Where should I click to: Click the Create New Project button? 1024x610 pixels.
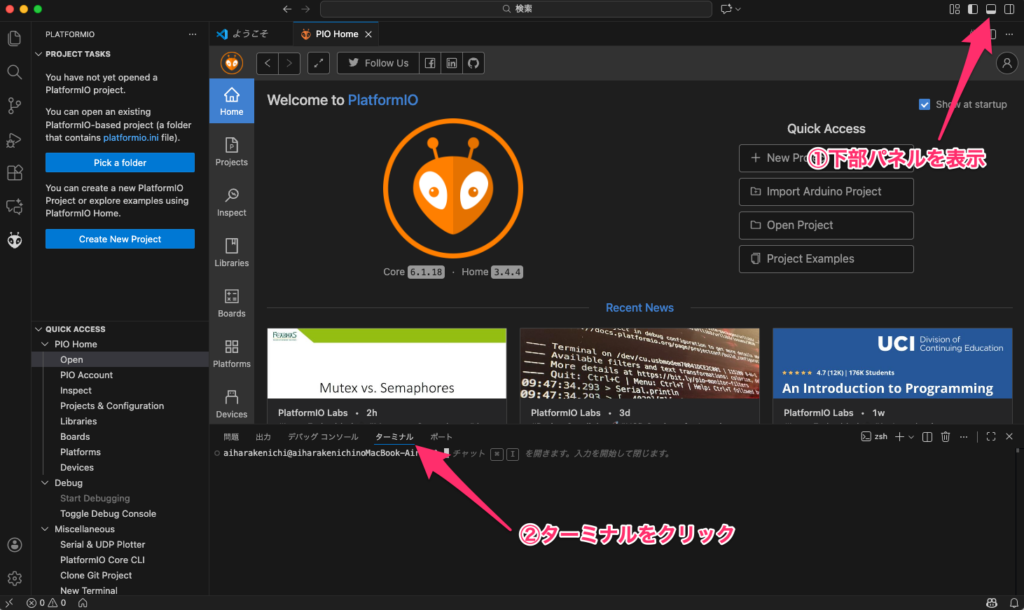pos(120,239)
